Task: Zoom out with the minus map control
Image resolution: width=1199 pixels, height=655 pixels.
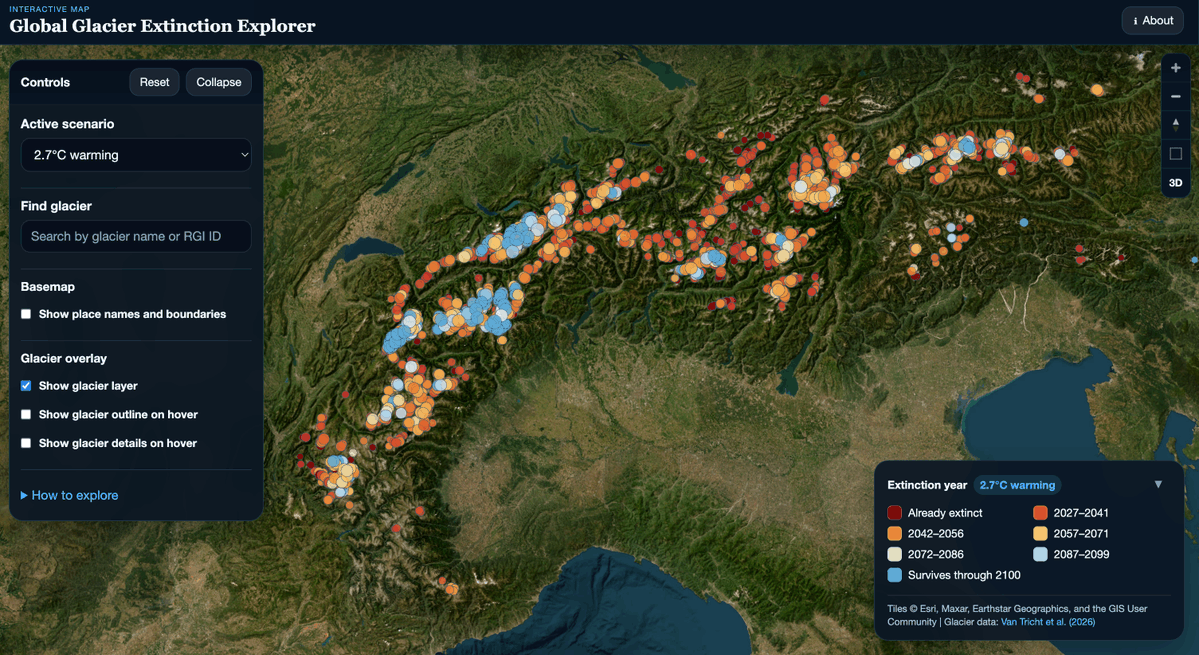Action: tap(1175, 96)
